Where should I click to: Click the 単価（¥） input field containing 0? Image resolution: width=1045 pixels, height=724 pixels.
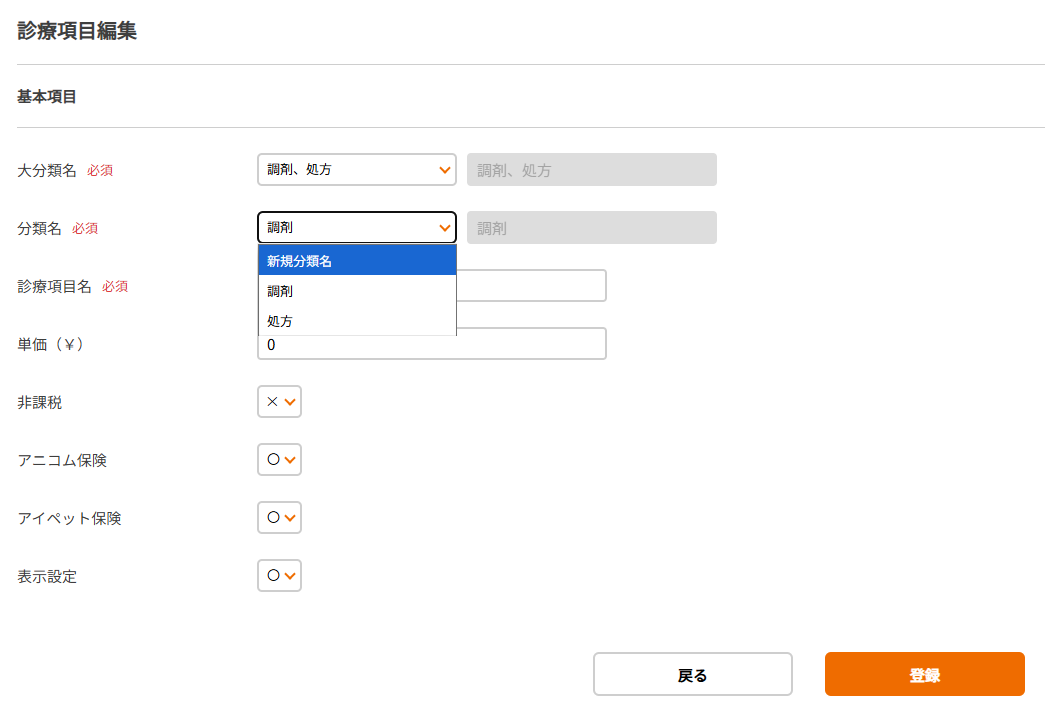(x=431, y=344)
